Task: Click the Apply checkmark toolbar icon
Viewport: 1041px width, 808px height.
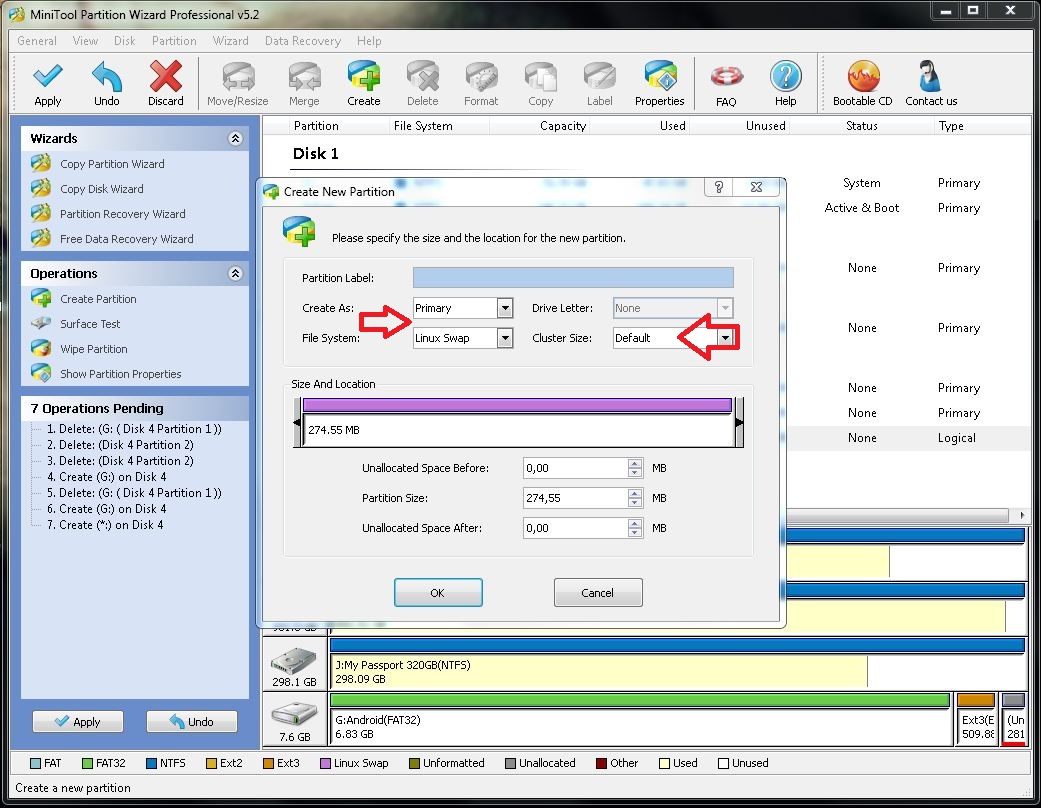Action: (48, 76)
